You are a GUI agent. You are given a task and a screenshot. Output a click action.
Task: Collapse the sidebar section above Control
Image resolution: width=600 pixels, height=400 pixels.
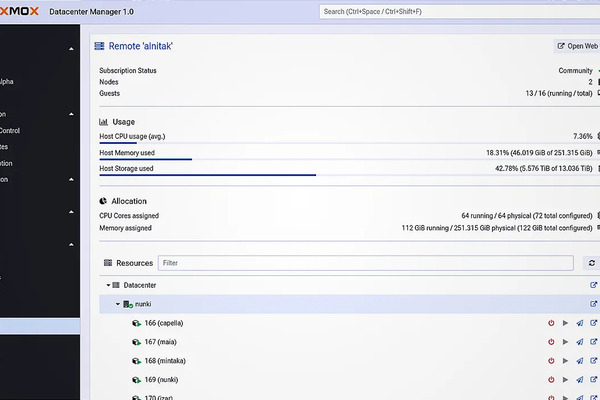click(x=71, y=114)
